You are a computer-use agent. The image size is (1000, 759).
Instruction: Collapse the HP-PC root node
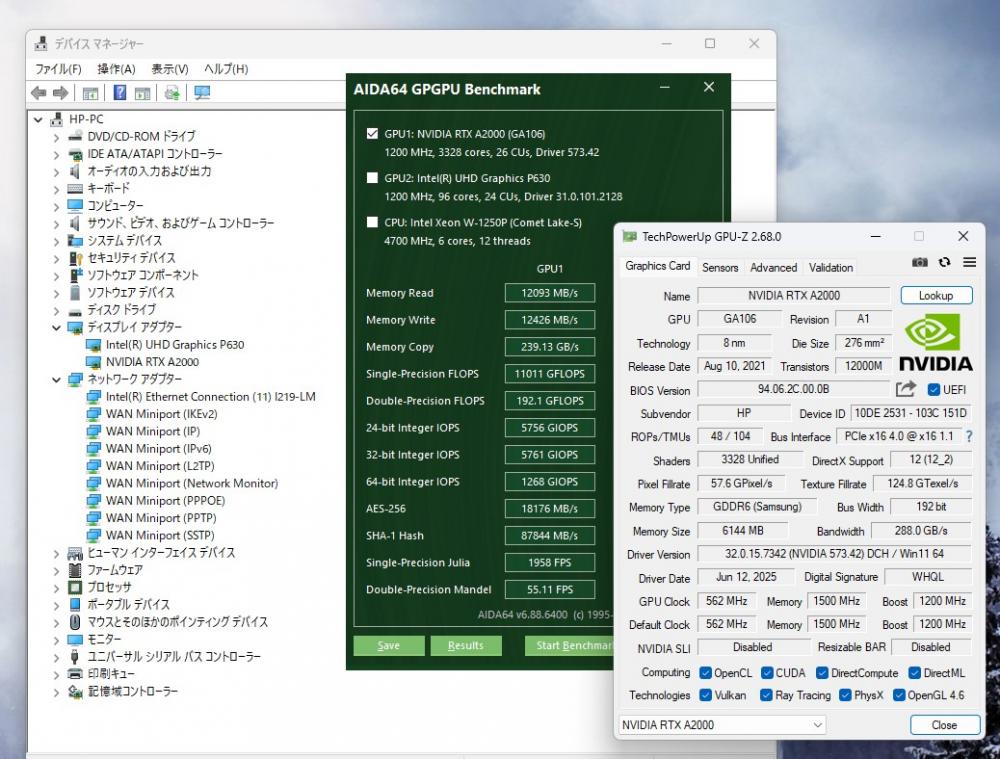pos(38,119)
